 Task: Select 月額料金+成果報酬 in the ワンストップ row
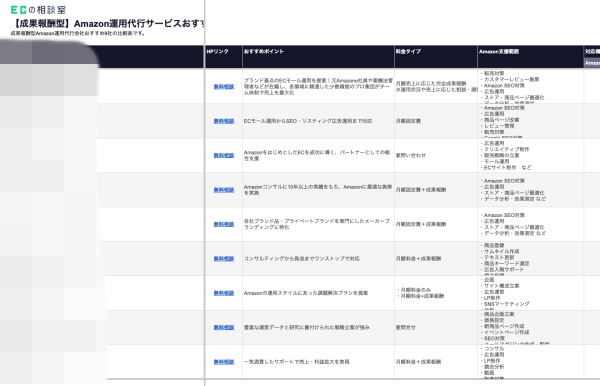(x=418, y=259)
